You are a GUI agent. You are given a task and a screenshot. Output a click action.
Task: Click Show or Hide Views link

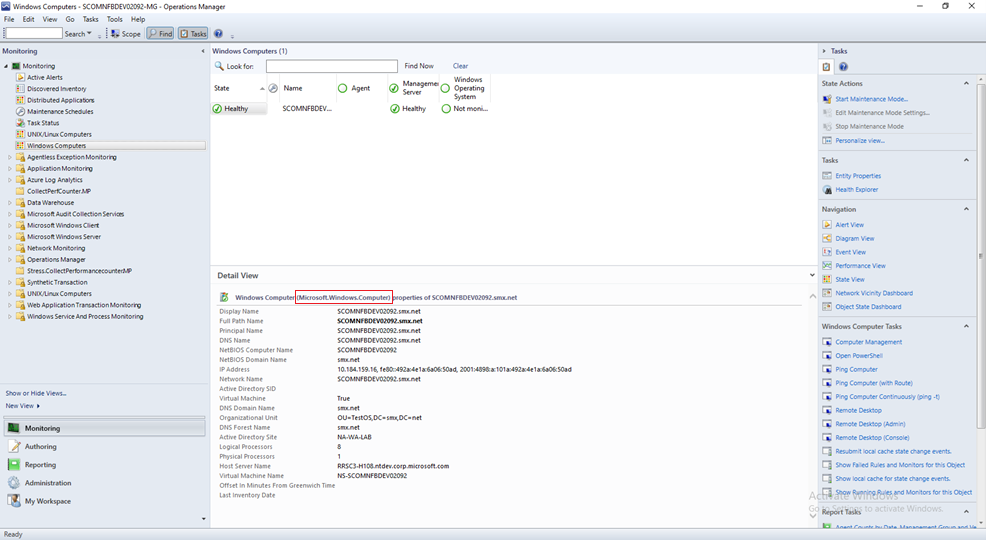point(36,394)
